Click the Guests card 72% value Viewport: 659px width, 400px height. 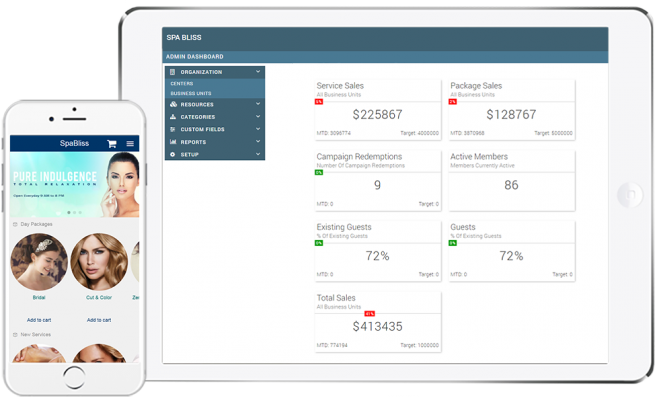pos(511,256)
